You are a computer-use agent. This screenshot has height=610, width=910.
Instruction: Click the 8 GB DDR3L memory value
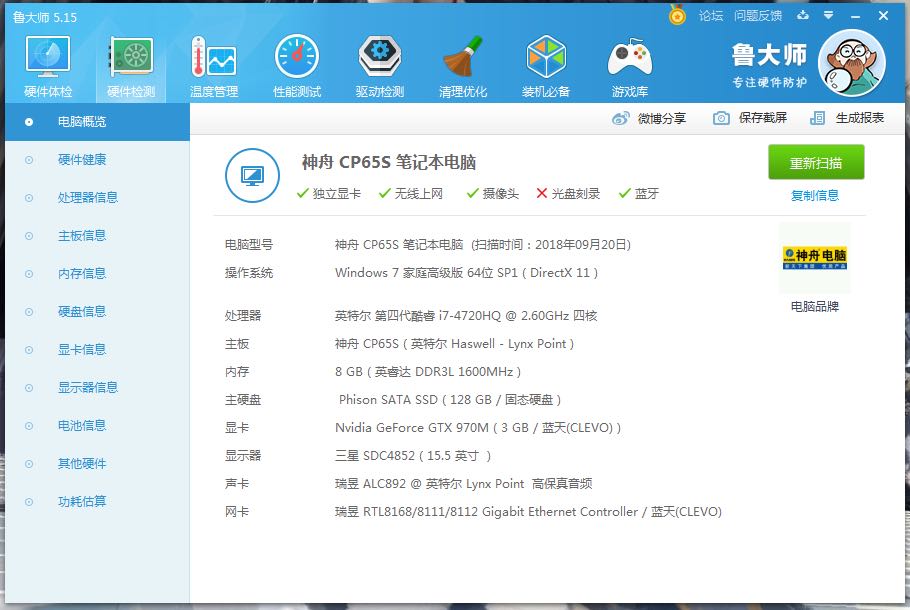[x=428, y=371]
